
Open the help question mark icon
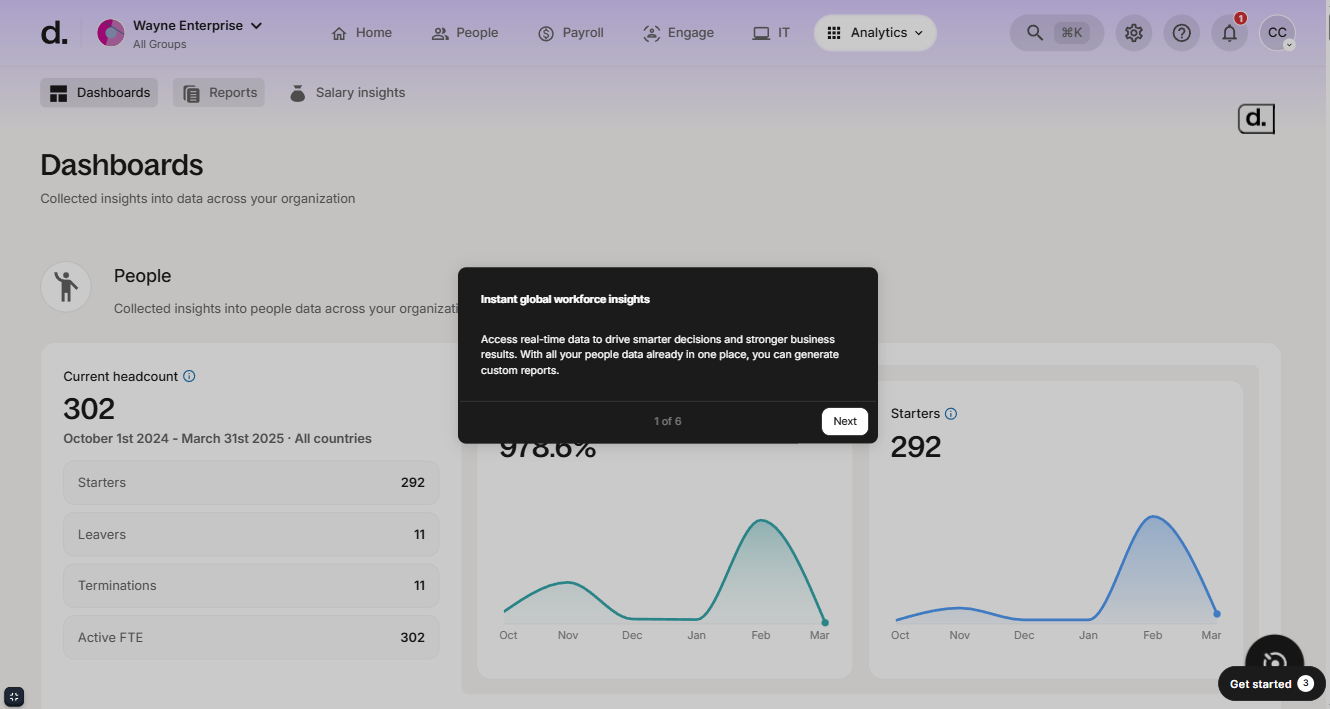coord(1181,33)
